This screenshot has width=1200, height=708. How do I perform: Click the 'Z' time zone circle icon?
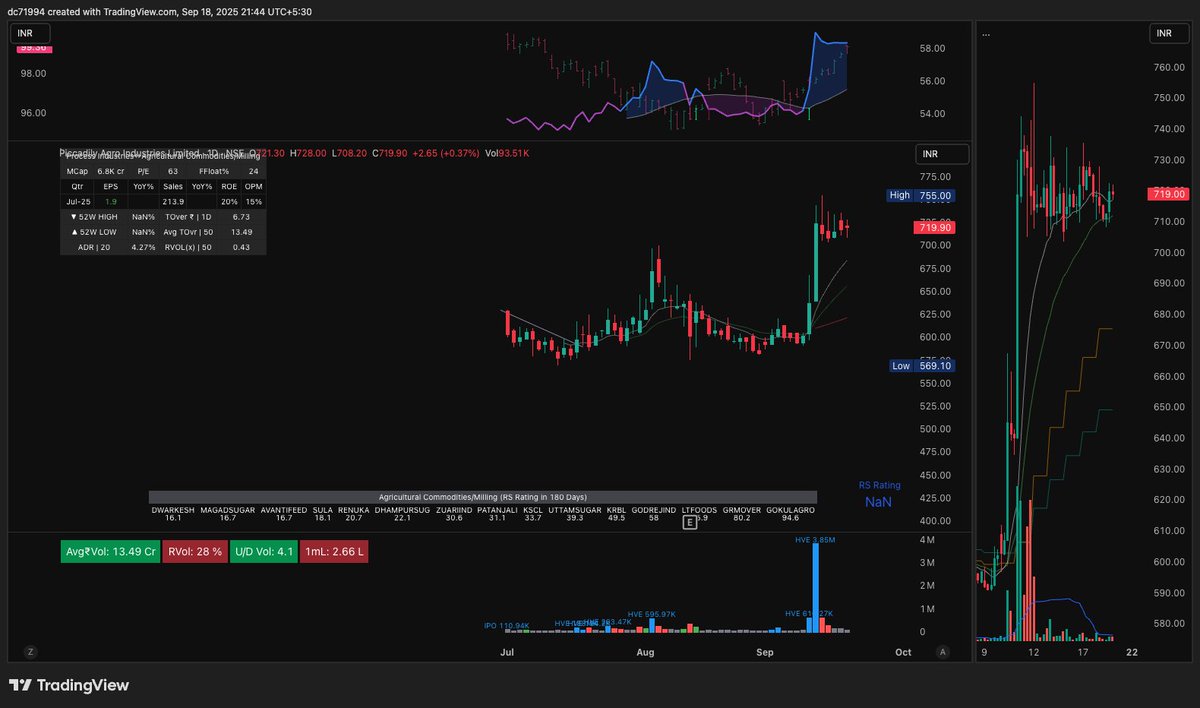point(30,651)
